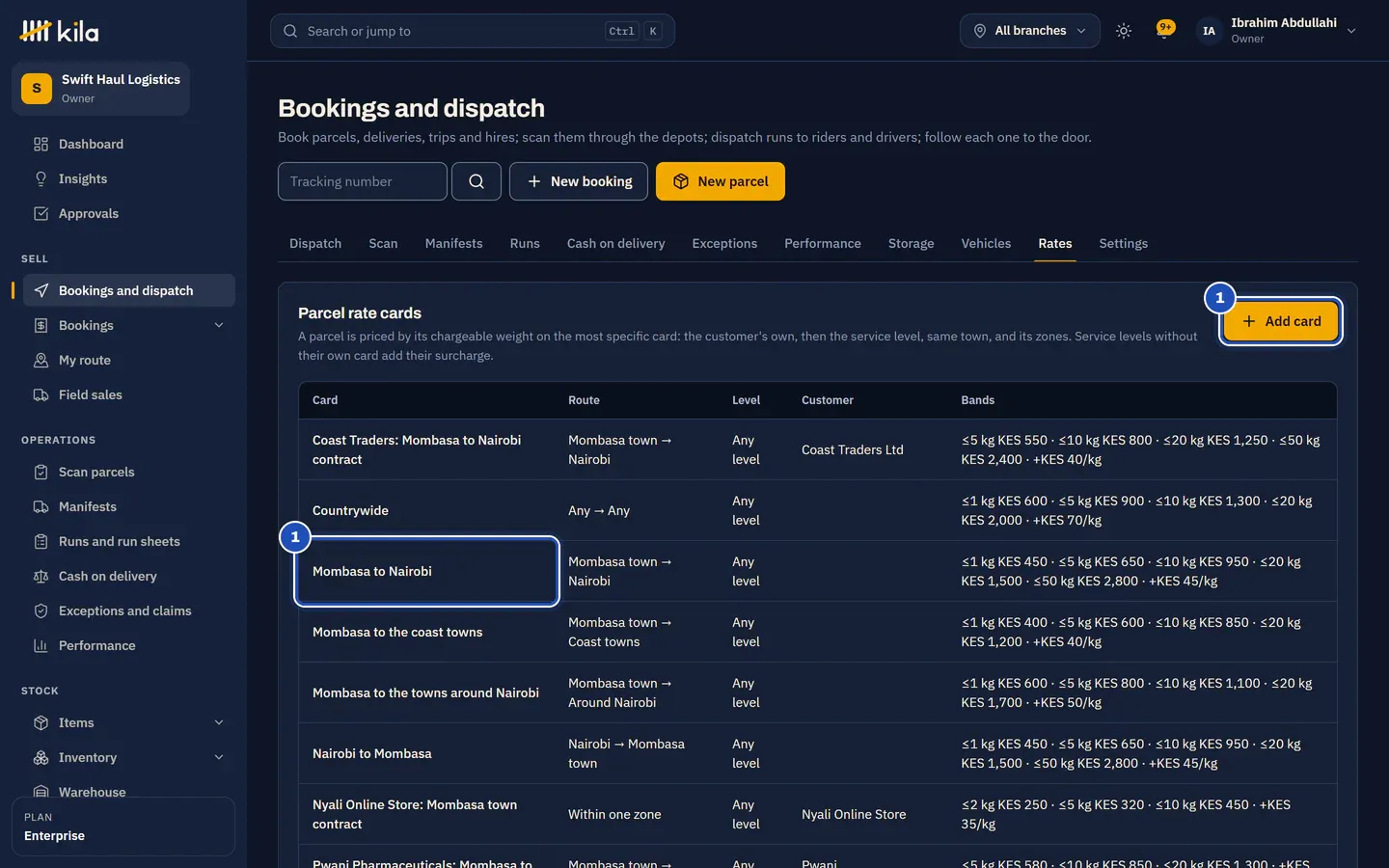The height and width of the screenshot is (868, 1389).
Task: Expand the Inventory sidebar group
Action: pos(219,757)
